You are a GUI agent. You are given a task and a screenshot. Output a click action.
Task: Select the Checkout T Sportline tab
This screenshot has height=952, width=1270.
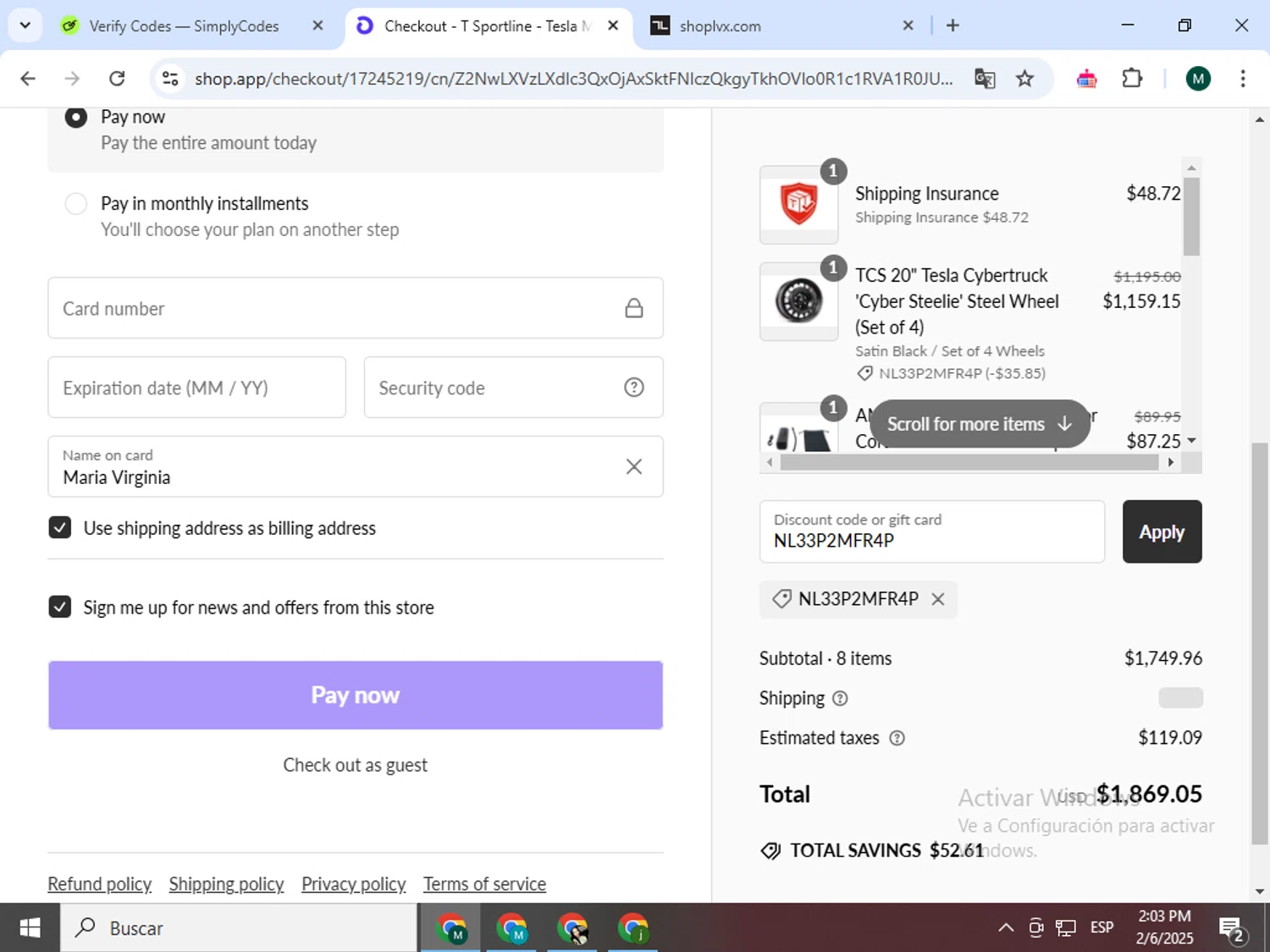pos(487,26)
